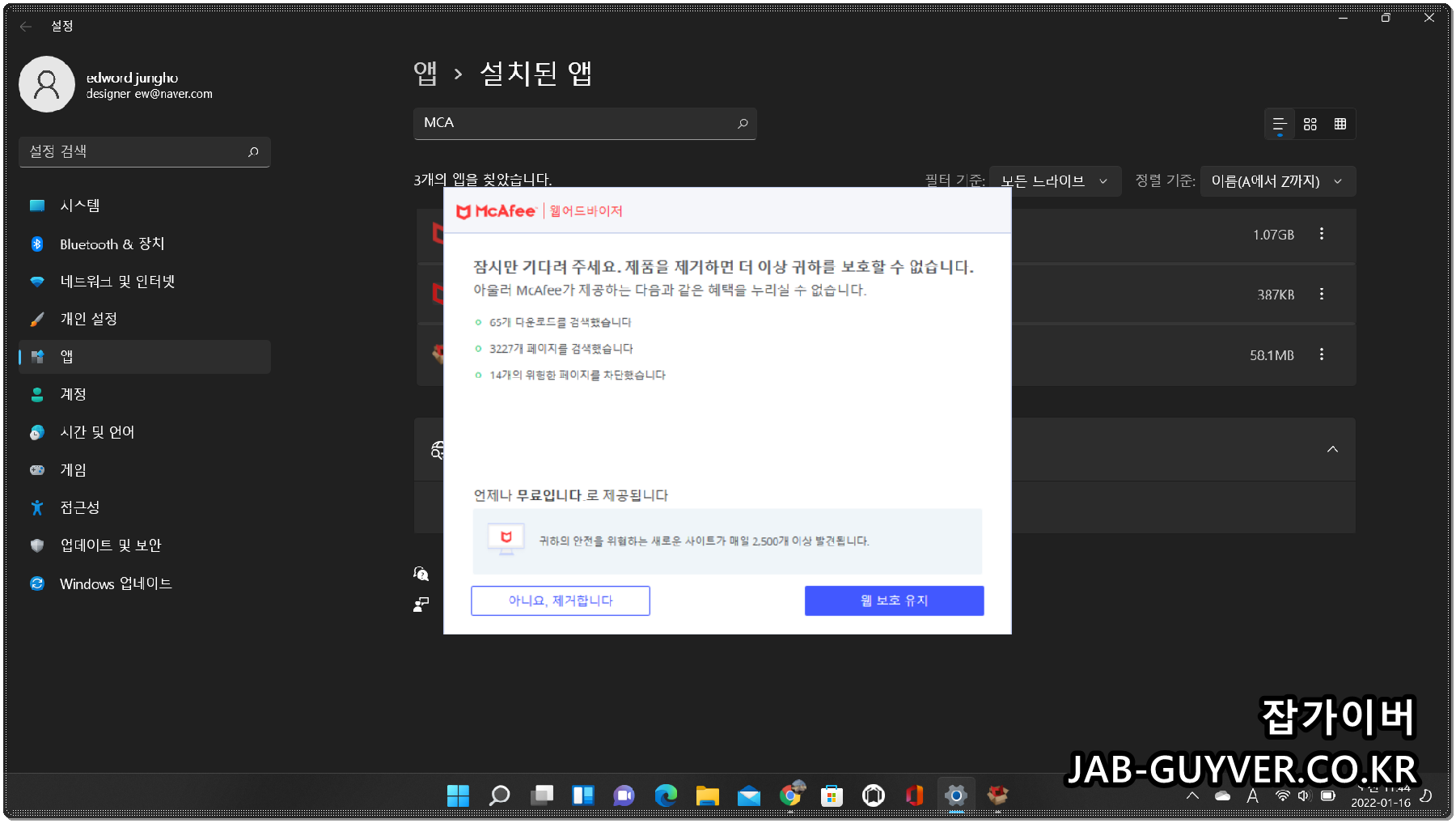Open 개인 설정 category
This screenshot has width=1456, height=823.
[145, 319]
